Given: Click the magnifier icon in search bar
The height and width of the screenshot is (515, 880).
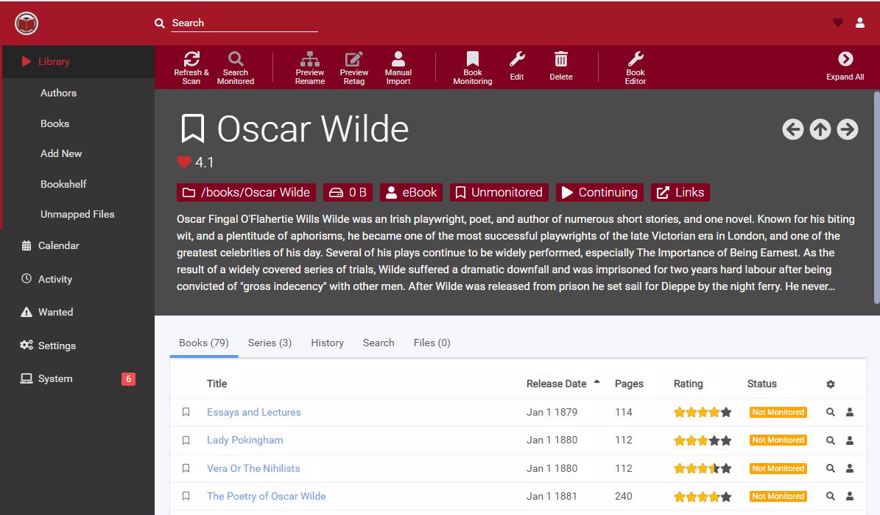Looking at the screenshot, I should (x=160, y=23).
